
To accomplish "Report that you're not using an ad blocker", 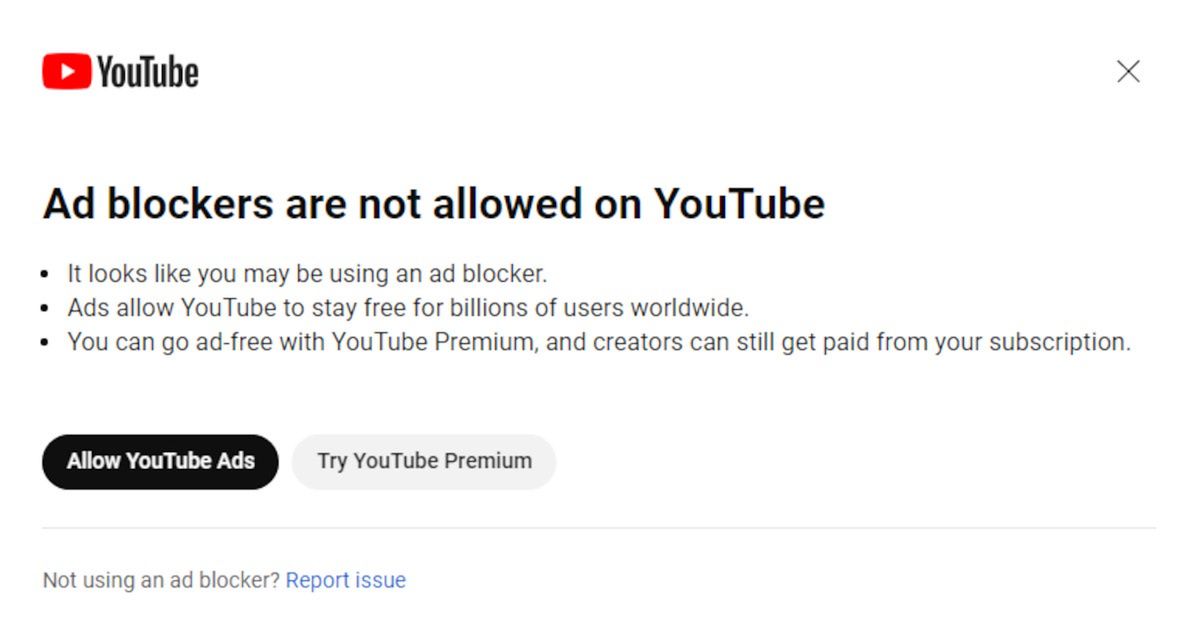I will (345, 580).
